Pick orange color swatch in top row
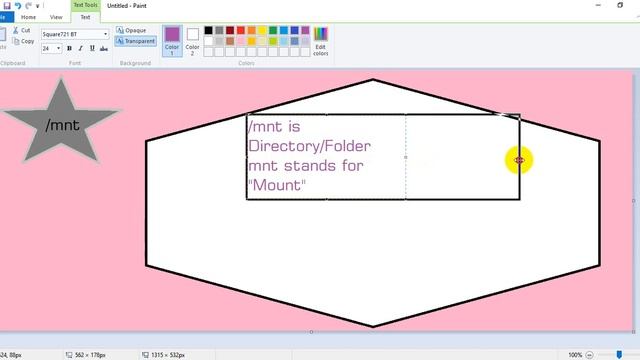Viewport: 640px width, 360px height. click(251, 30)
